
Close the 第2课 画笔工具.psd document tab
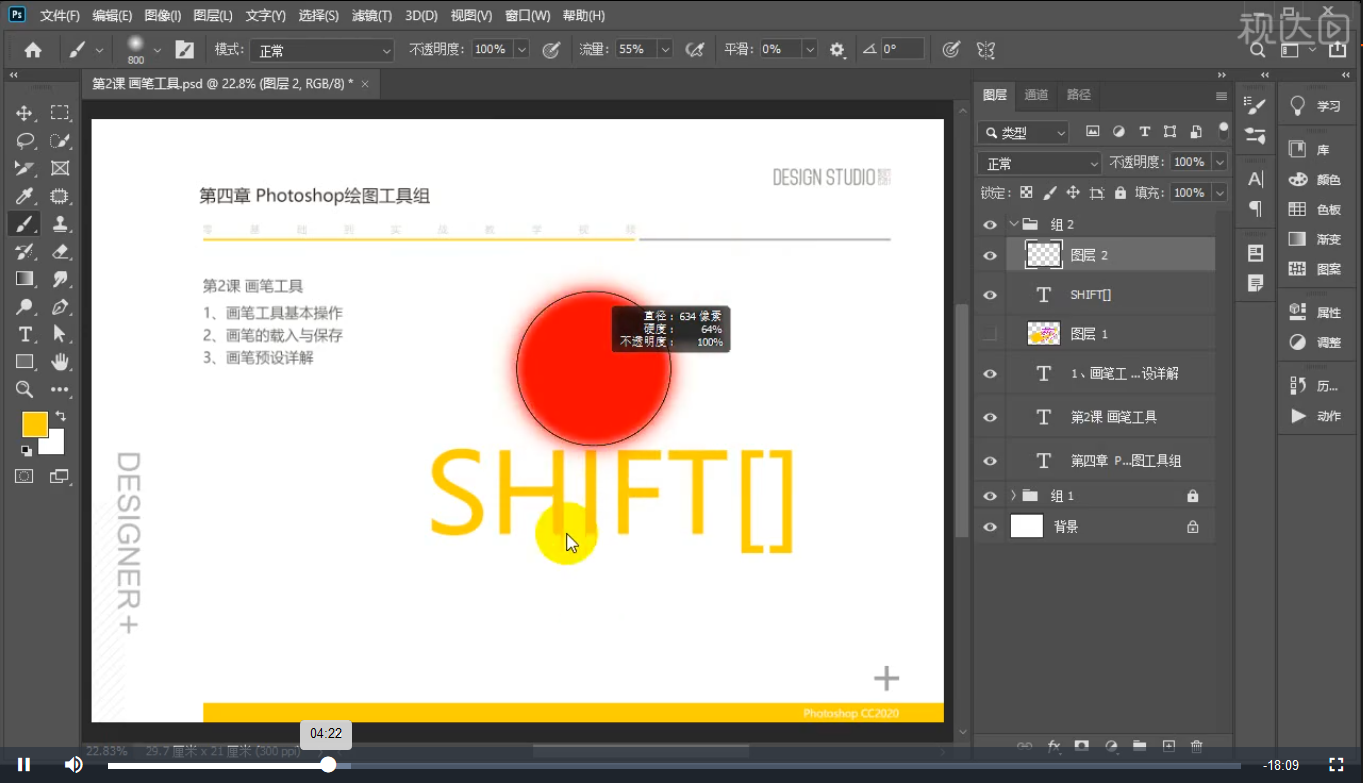(x=365, y=84)
